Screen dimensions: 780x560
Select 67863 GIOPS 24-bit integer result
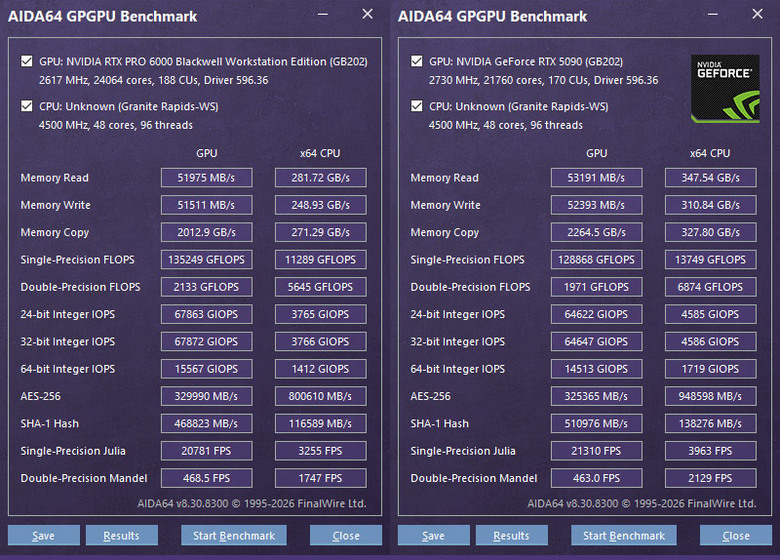(206, 314)
